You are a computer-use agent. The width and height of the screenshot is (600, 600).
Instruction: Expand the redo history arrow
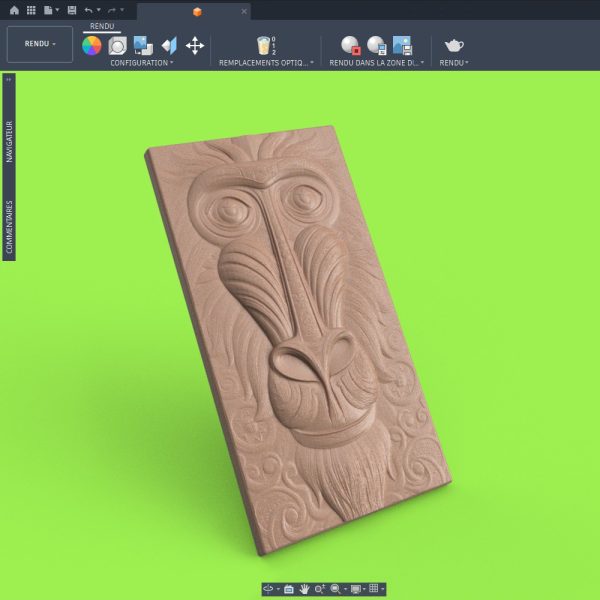(122, 10)
